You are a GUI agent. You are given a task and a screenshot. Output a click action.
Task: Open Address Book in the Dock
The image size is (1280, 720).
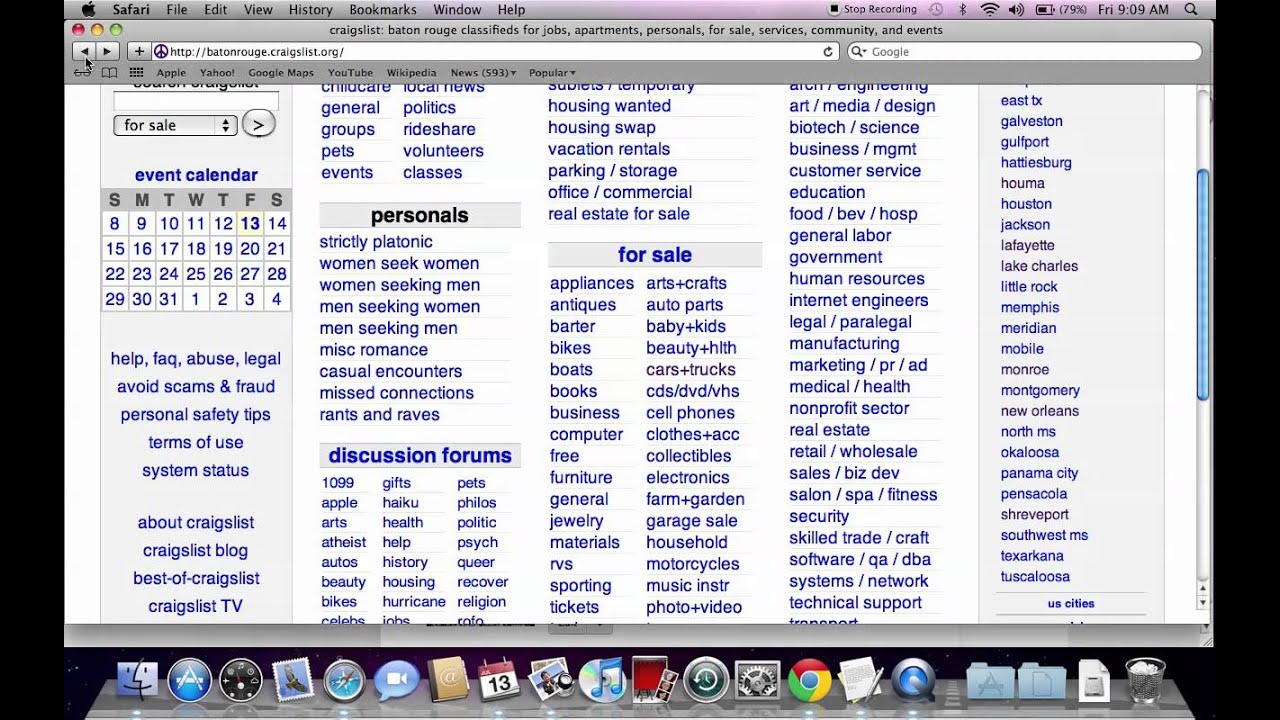(x=447, y=681)
